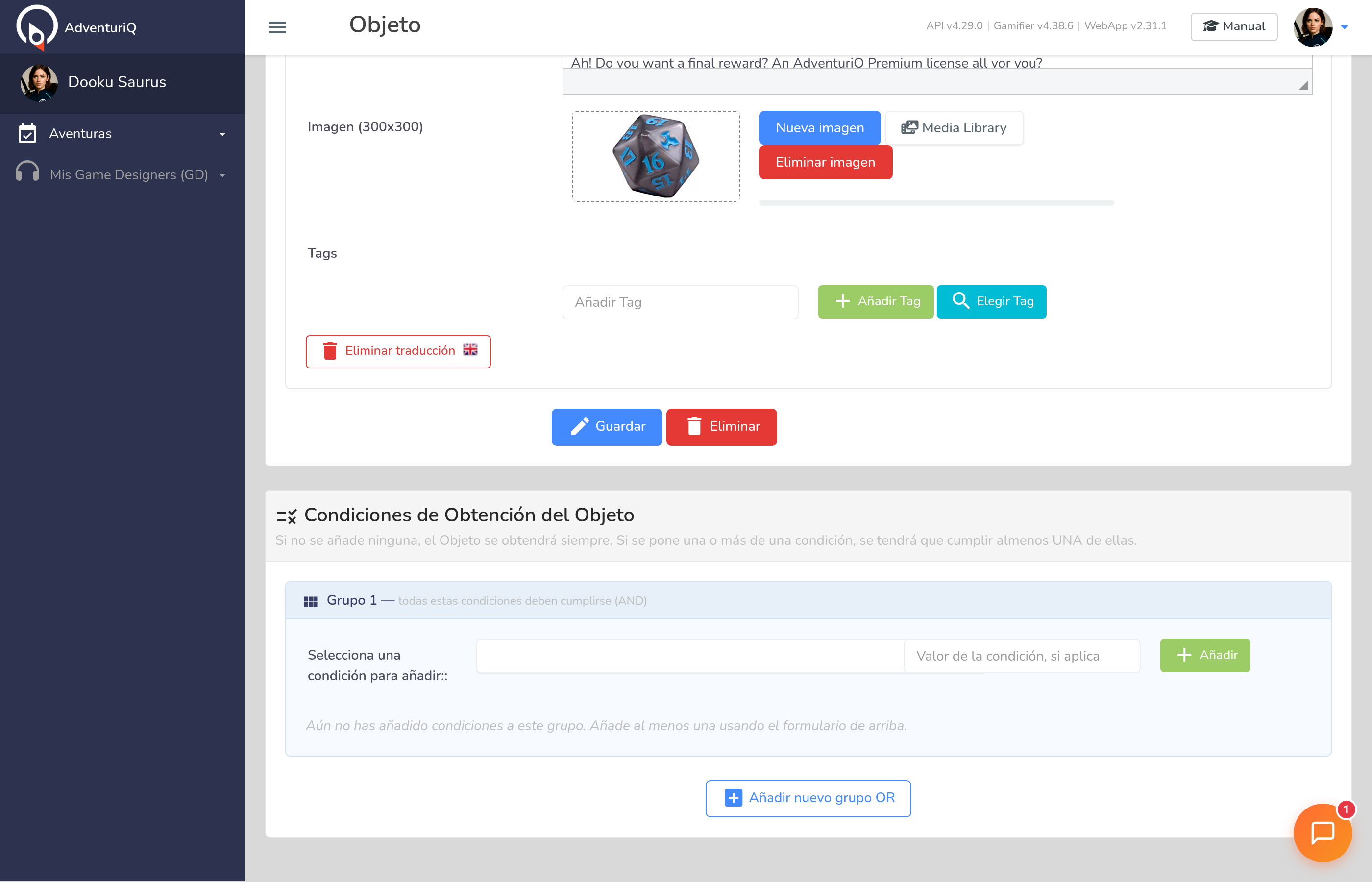Click the pencil icon on Guardar

580,427
